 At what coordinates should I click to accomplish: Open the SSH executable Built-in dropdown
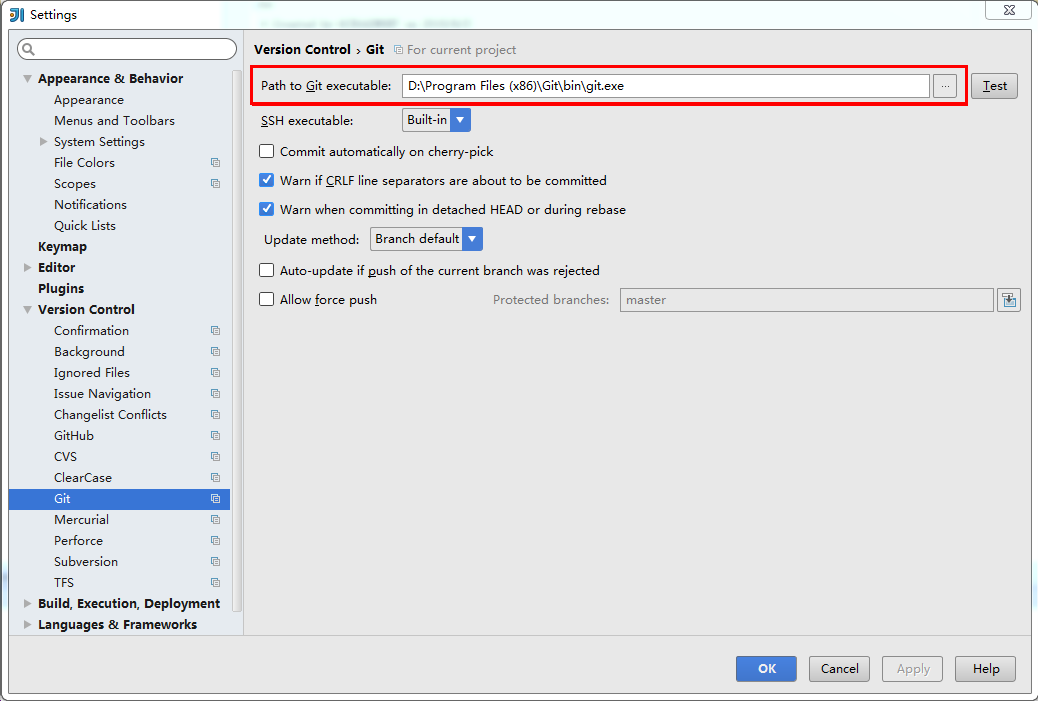pyautogui.click(x=436, y=120)
